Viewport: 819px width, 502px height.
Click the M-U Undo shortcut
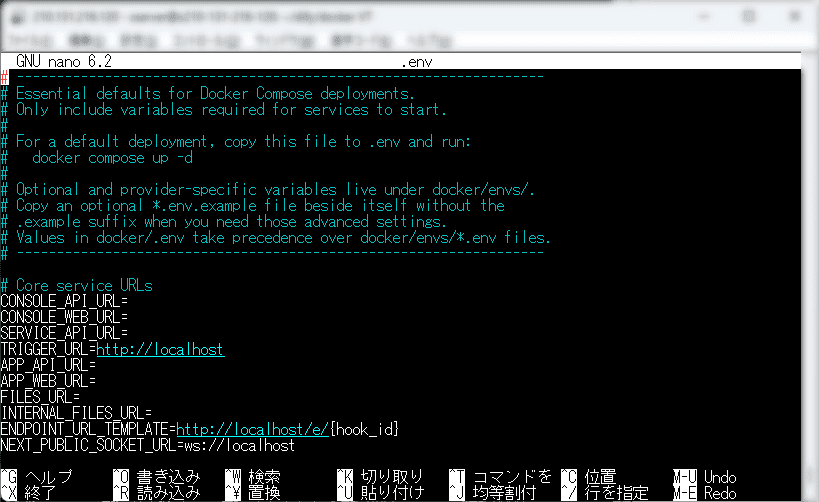(705, 476)
